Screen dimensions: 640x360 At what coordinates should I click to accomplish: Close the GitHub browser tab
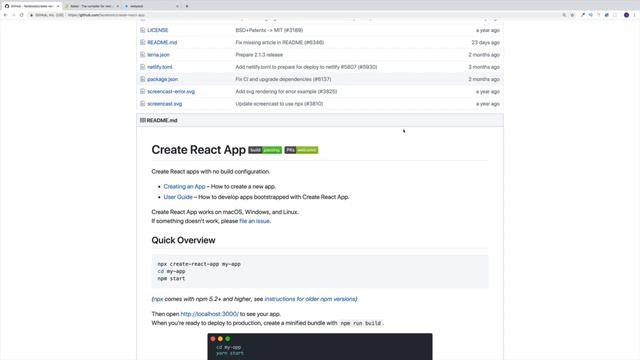click(x=58, y=6)
